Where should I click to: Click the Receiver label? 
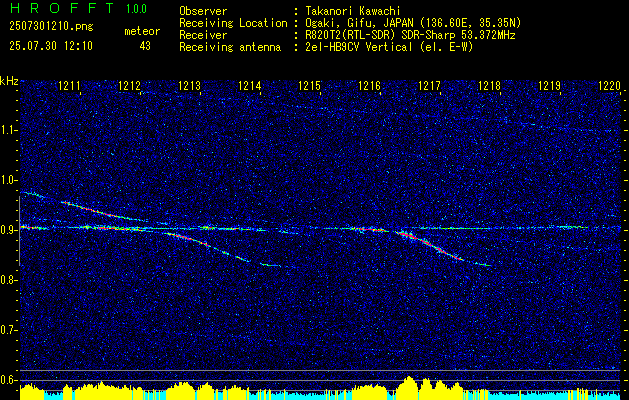[x=203, y=35]
